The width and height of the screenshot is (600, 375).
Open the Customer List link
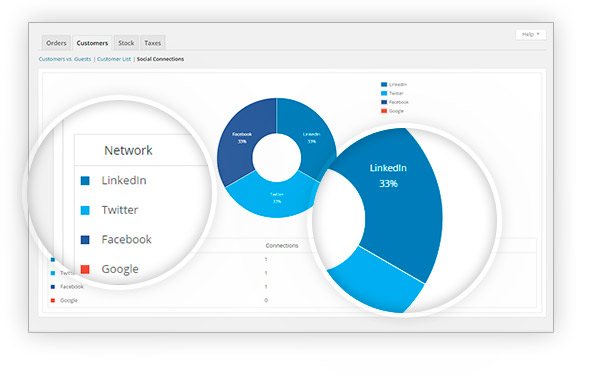pos(114,59)
